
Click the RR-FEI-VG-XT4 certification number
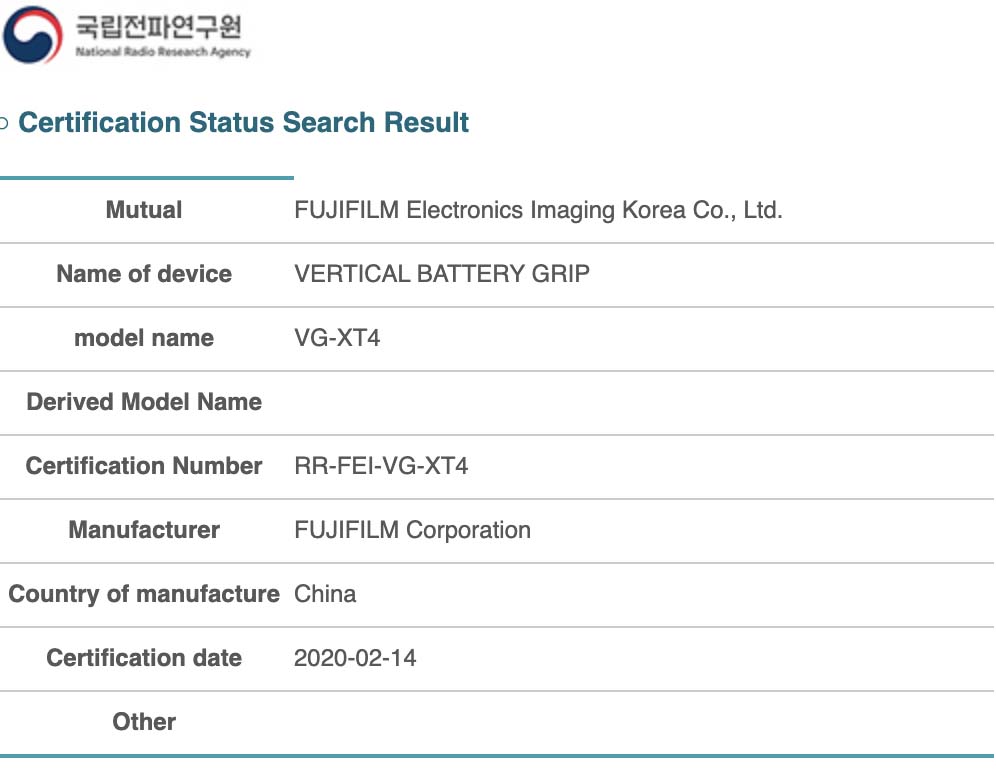381,466
